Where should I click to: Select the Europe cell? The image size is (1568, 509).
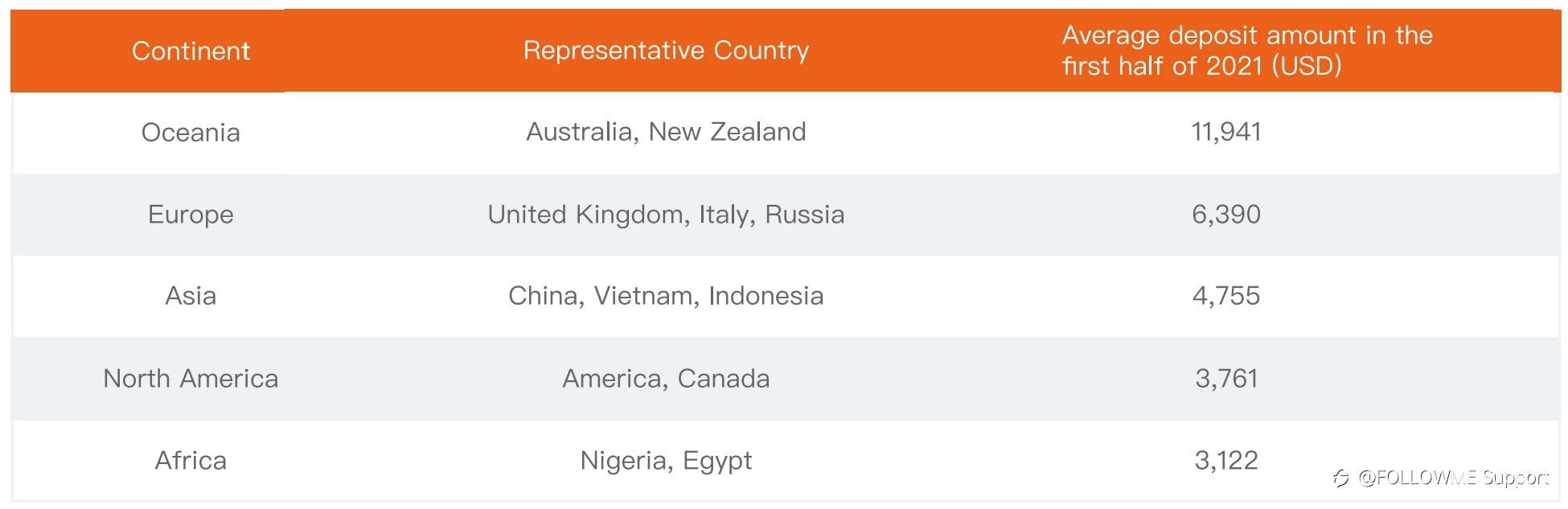(x=191, y=215)
